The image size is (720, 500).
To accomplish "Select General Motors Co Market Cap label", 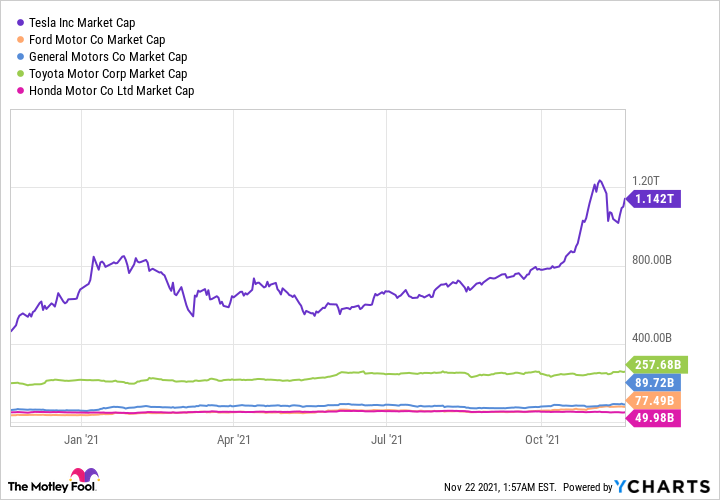I will pyautogui.click(x=108, y=57).
